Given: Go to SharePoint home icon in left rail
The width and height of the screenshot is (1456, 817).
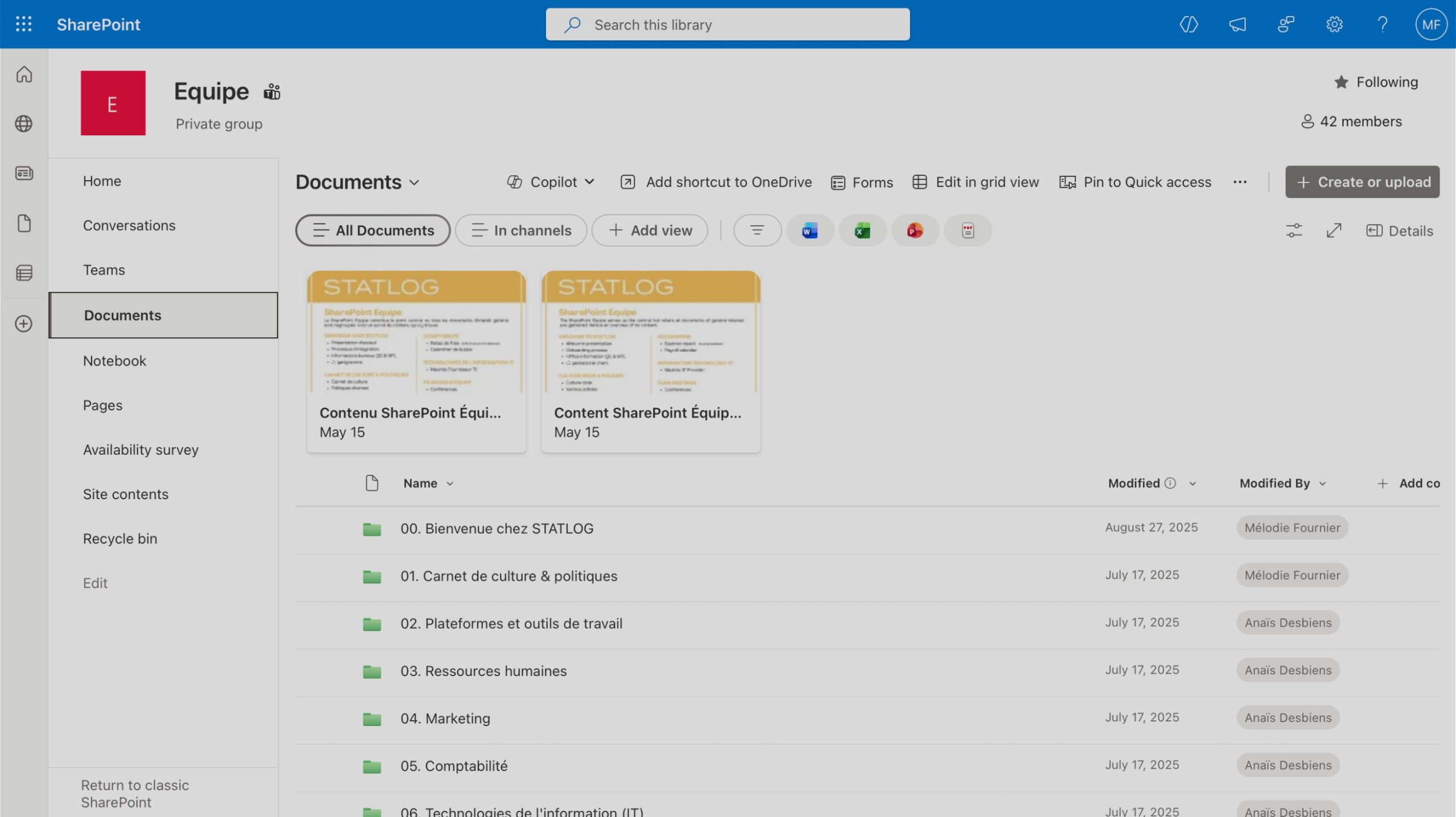Looking at the screenshot, I should click(24, 74).
